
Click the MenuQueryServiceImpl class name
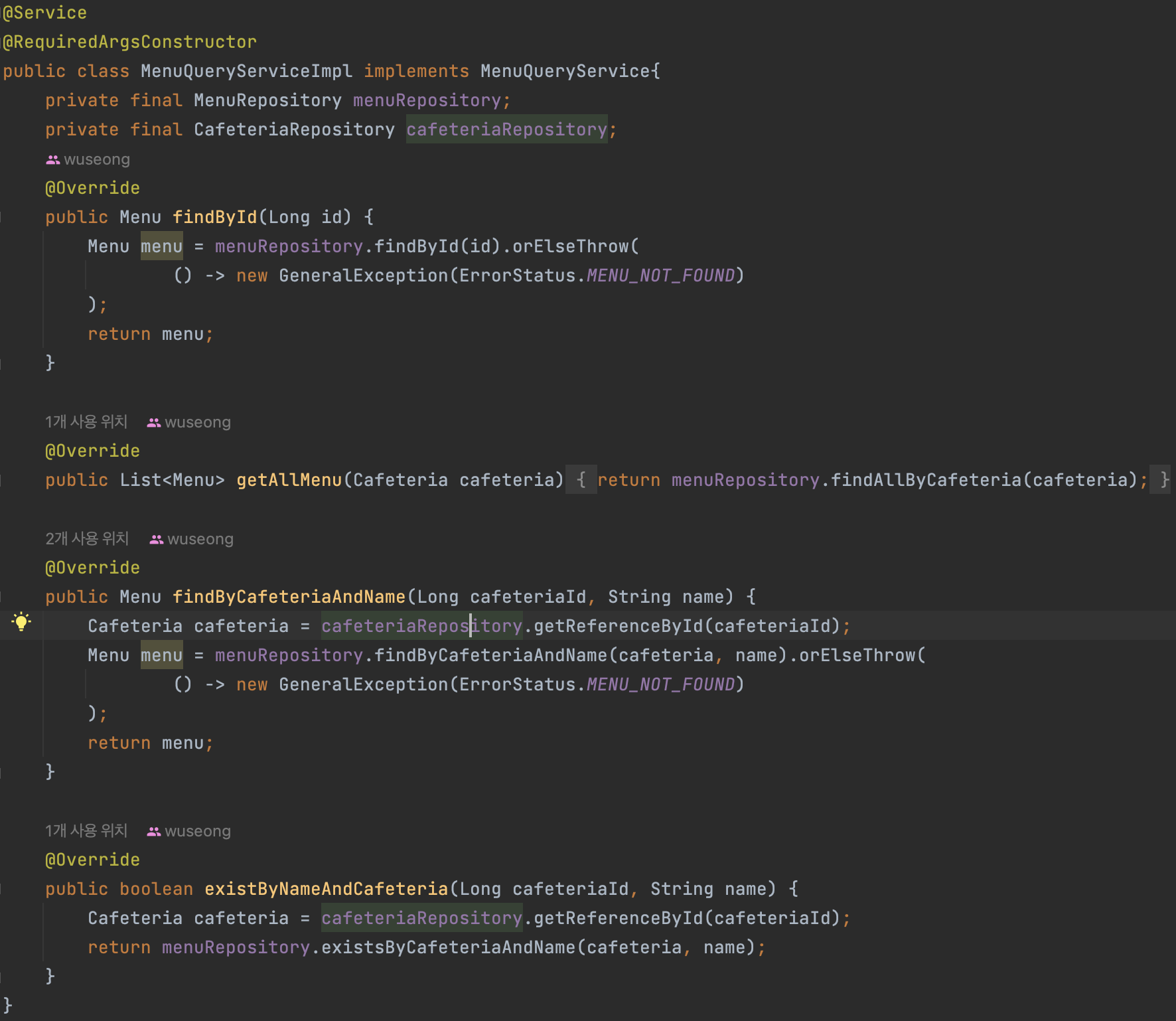[x=246, y=72]
